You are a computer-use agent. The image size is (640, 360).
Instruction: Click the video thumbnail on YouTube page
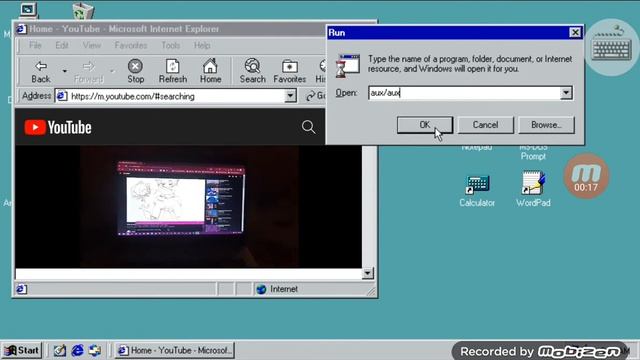(x=188, y=207)
